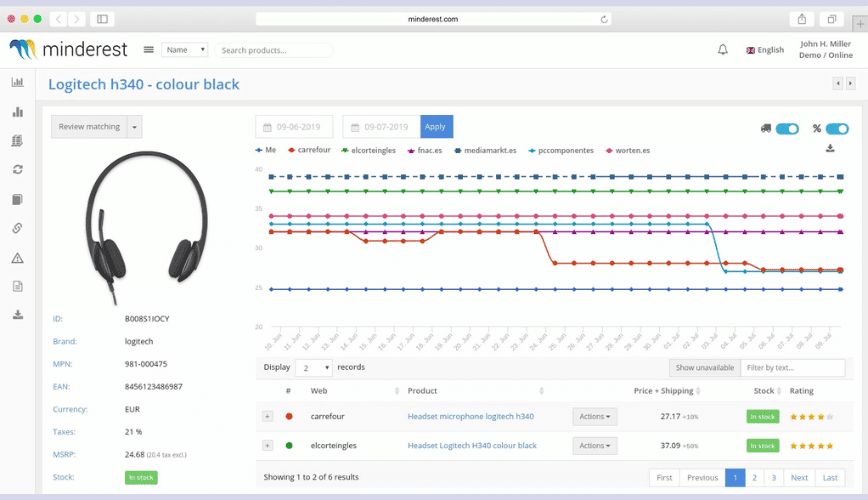
Task: Open the English language menu
Action: pyautogui.click(x=765, y=50)
